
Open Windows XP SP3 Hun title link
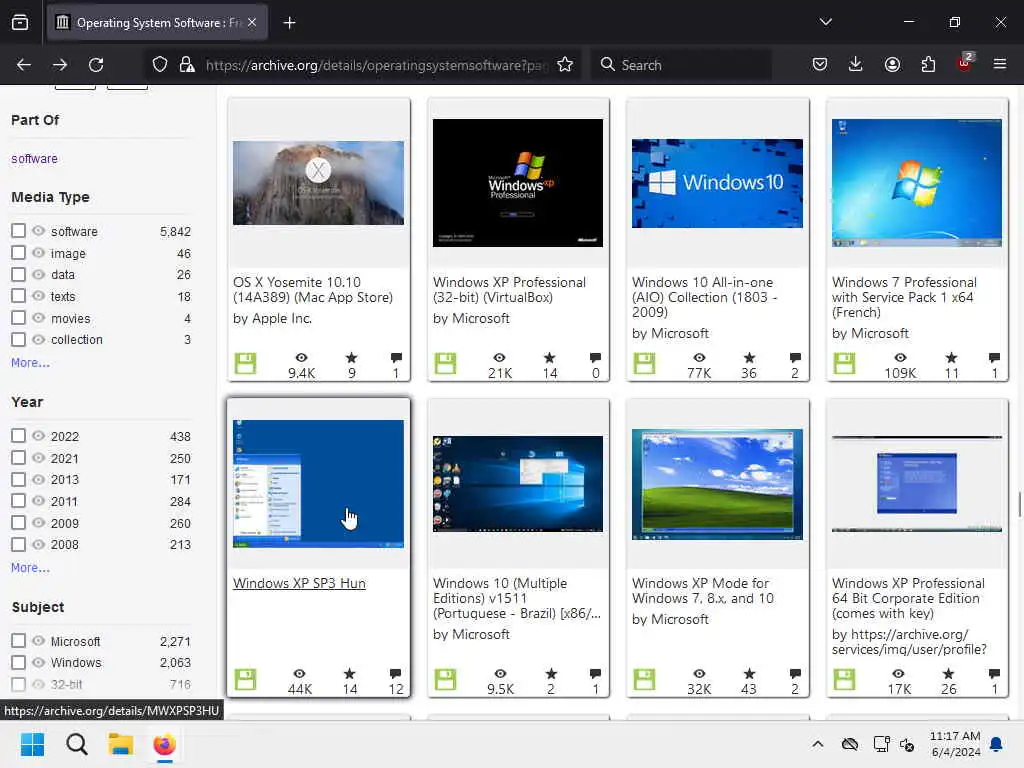(299, 583)
